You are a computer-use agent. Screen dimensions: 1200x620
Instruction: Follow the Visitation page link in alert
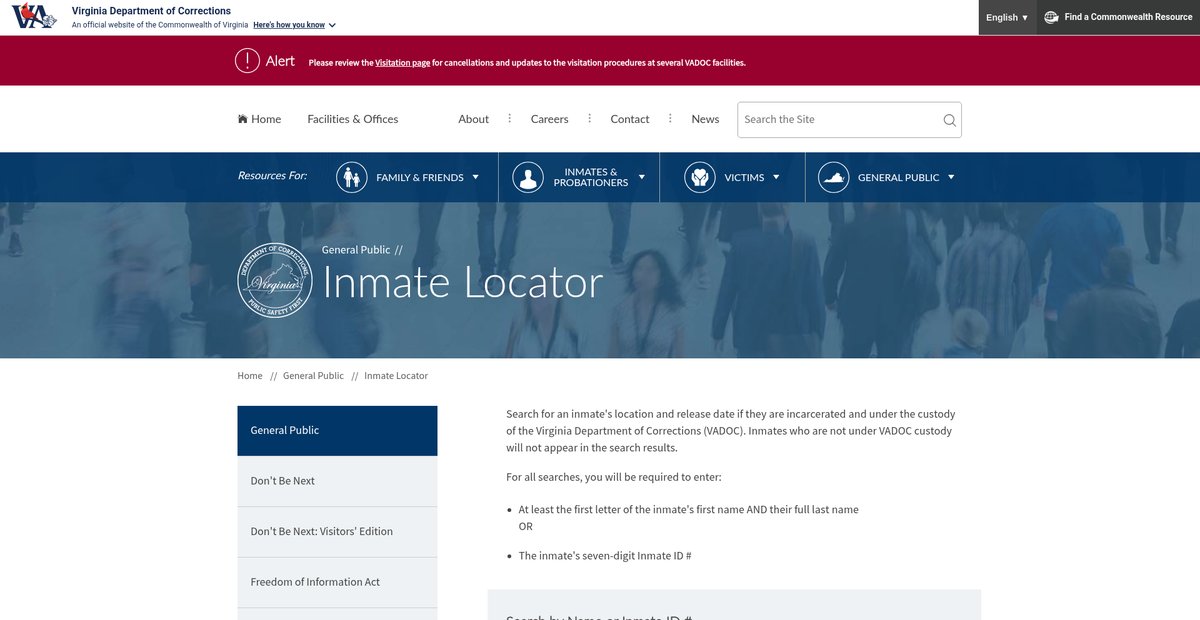click(x=402, y=62)
